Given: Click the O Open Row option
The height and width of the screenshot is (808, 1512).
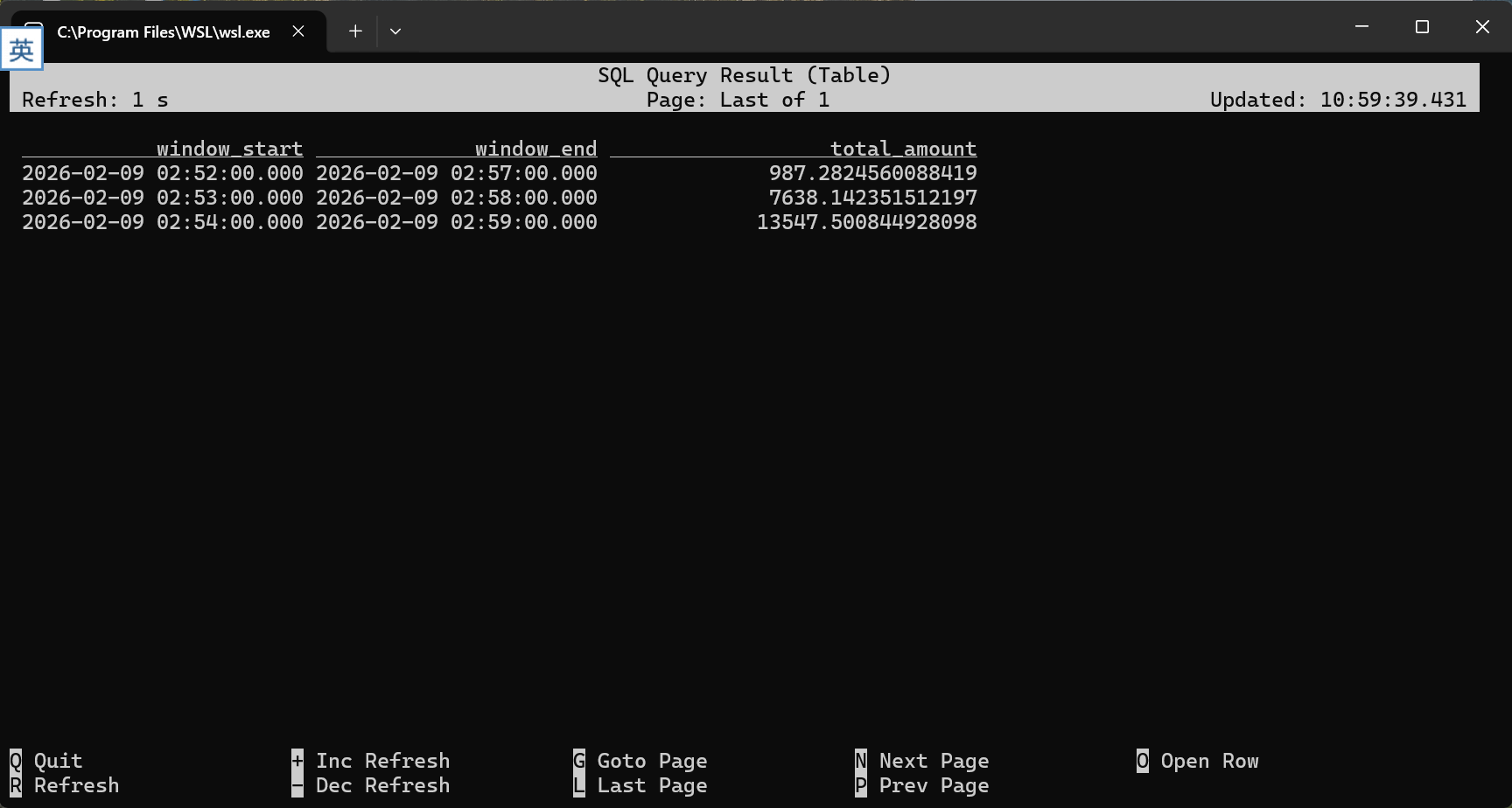Looking at the screenshot, I should coord(1198,761).
